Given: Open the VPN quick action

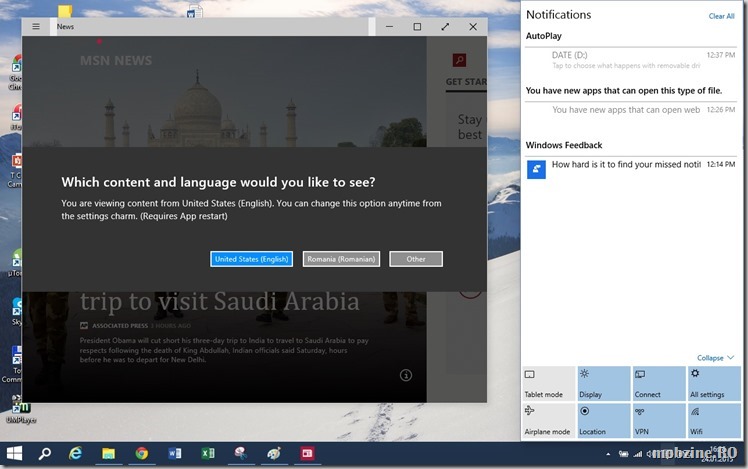Looking at the screenshot, I should [659, 420].
